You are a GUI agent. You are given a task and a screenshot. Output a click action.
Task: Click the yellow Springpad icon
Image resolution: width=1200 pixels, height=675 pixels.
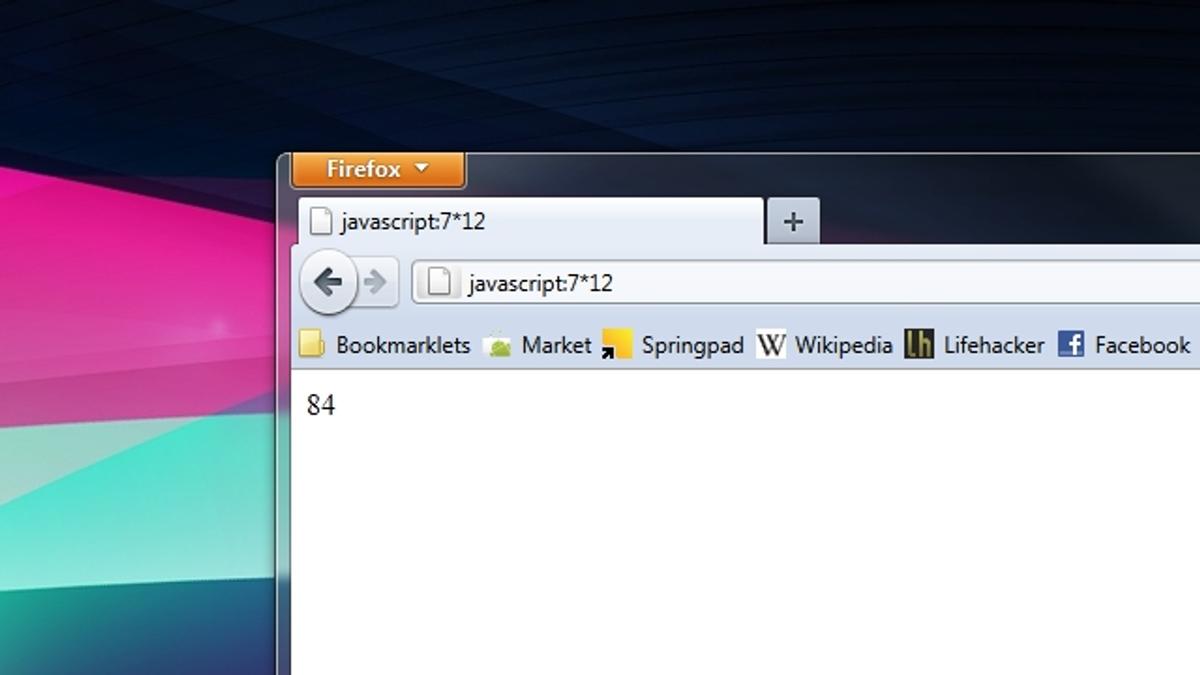click(x=617, y=344)
